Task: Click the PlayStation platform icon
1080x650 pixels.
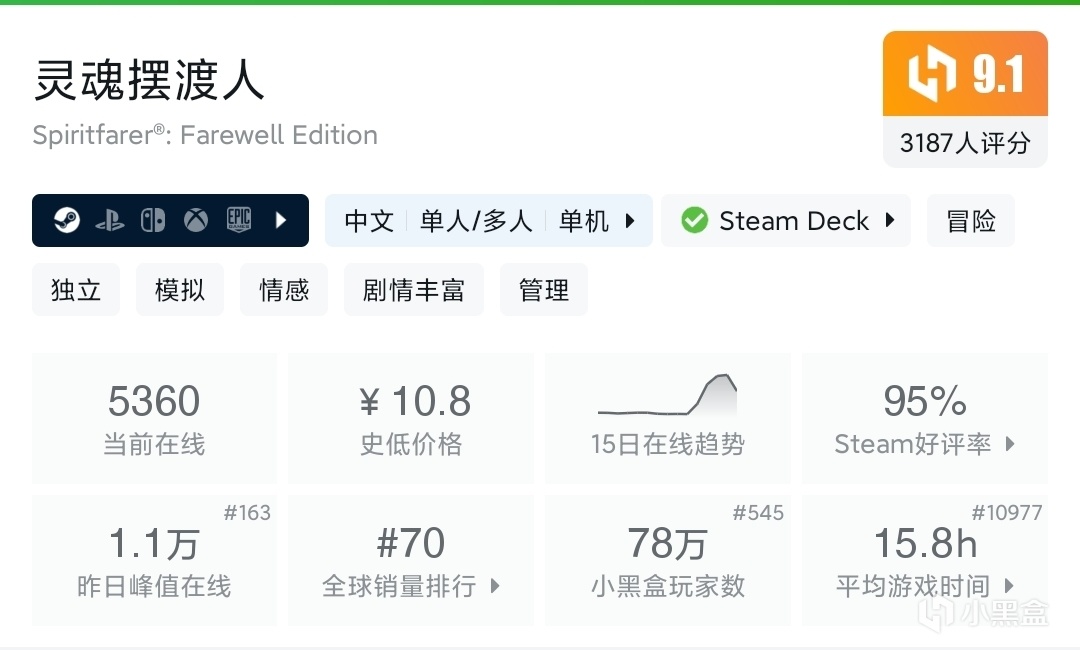Action: tap(110, 220)
